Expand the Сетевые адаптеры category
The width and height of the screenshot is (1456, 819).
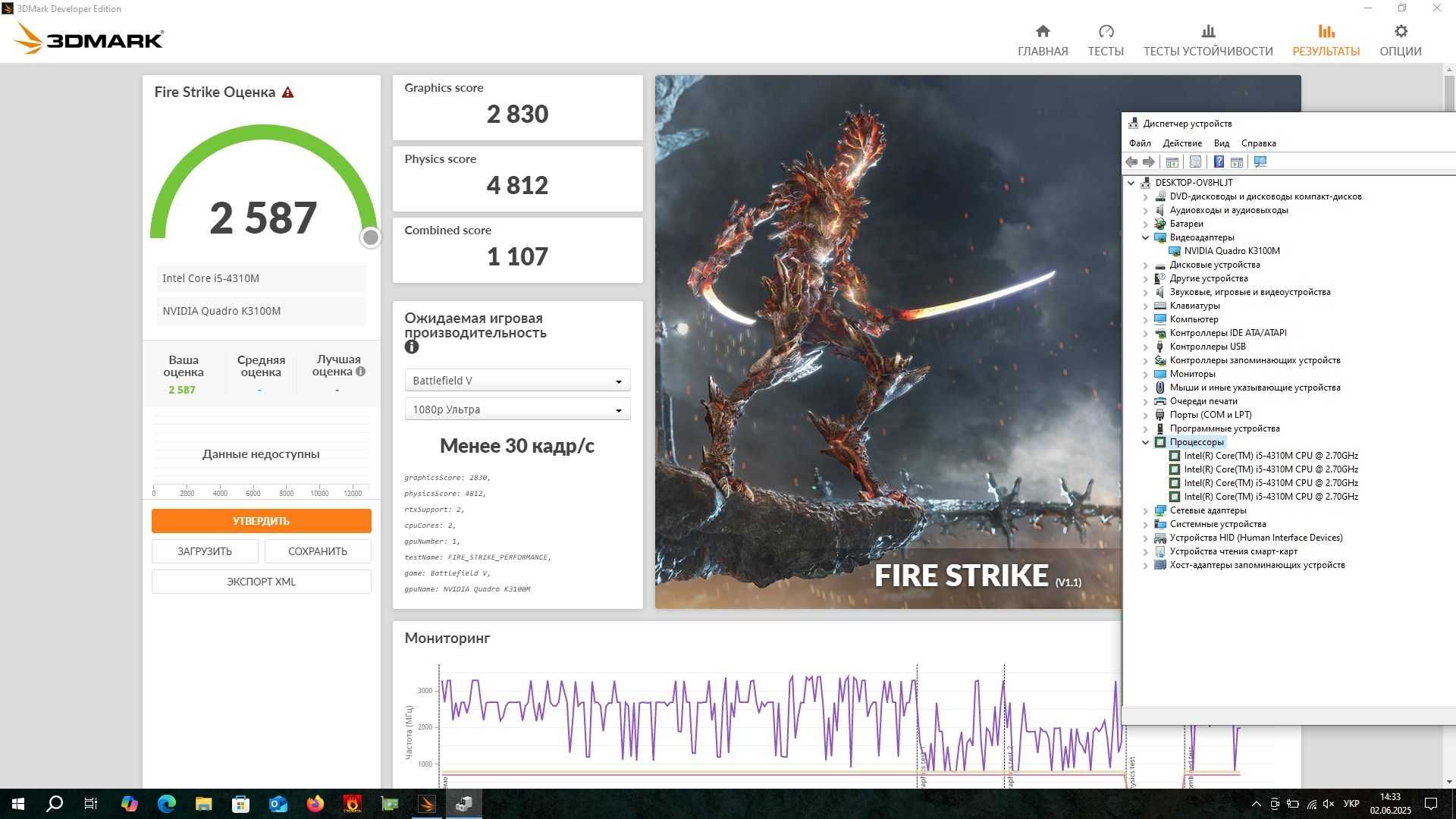1146,510
